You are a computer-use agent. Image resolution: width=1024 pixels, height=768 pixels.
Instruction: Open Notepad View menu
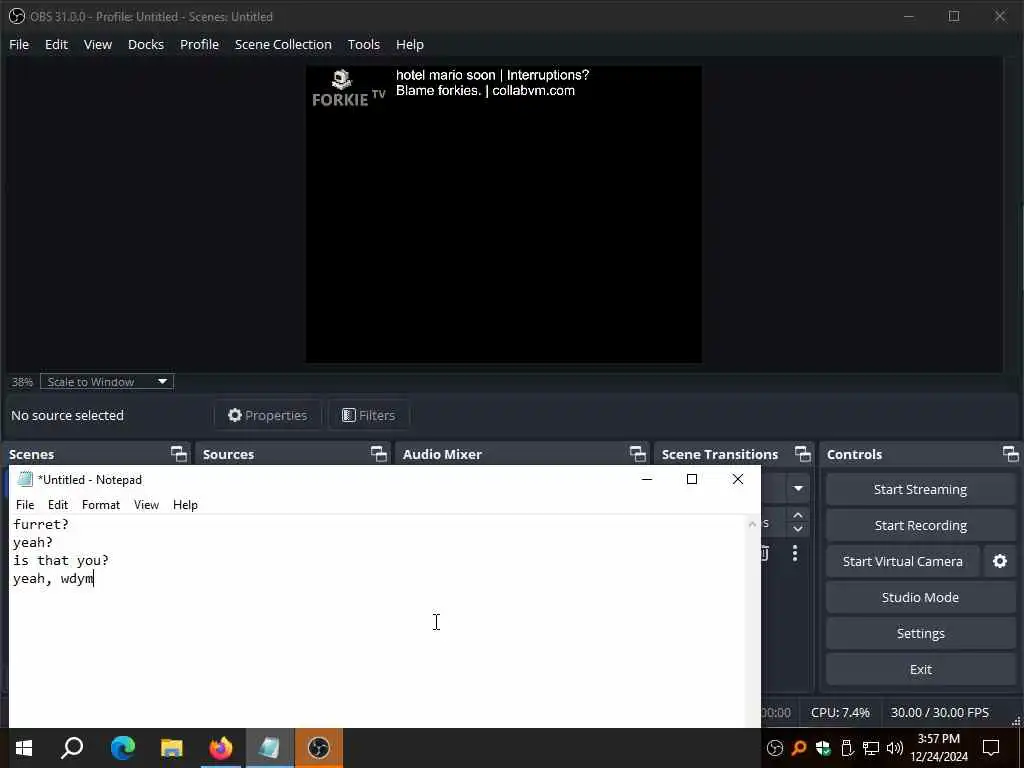[x=146, y=505]
